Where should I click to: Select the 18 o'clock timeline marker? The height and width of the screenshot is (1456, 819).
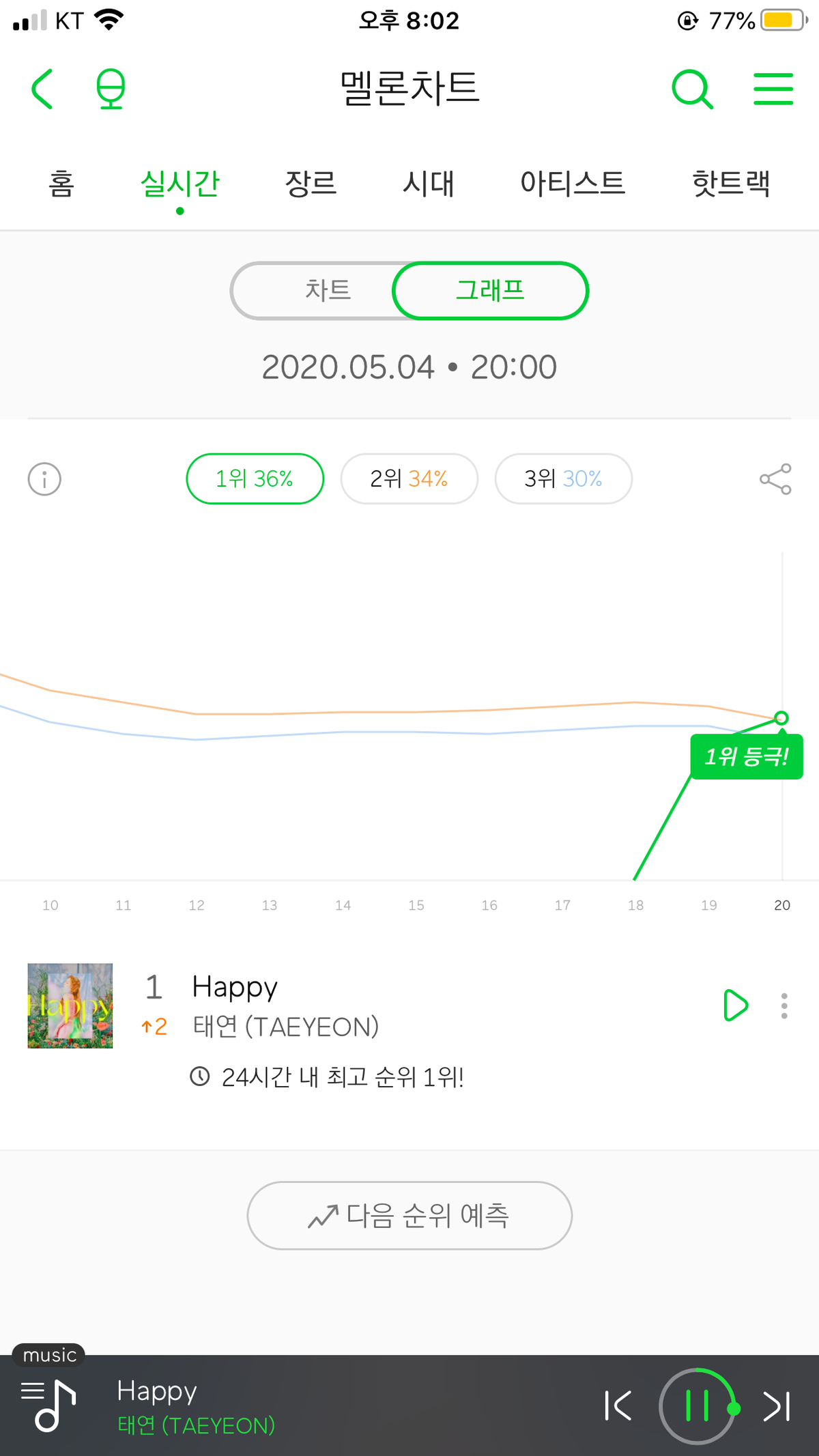tap(635, 905)
